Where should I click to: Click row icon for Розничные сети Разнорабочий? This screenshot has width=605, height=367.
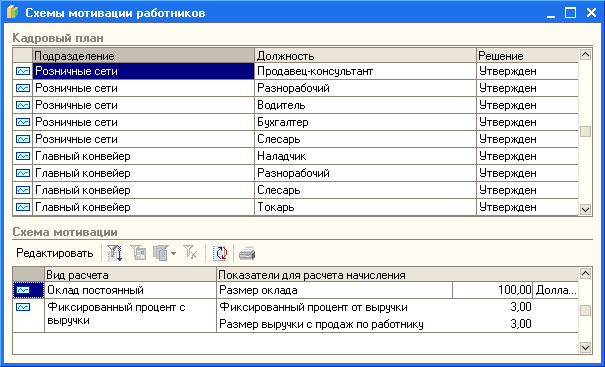[23, 88]
